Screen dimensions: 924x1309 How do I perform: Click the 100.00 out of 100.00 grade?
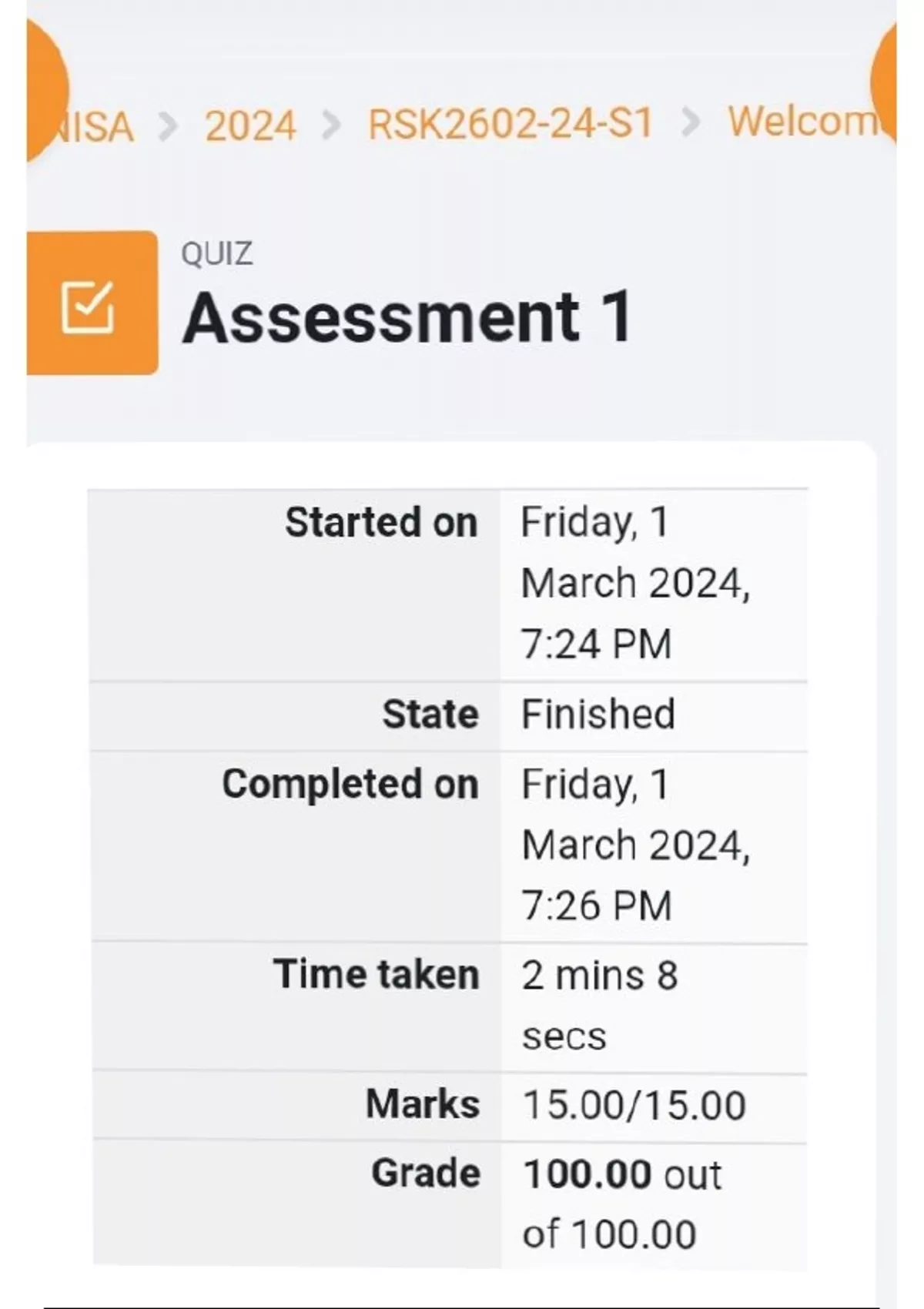pyautogui.click(x=621, y=1204)
